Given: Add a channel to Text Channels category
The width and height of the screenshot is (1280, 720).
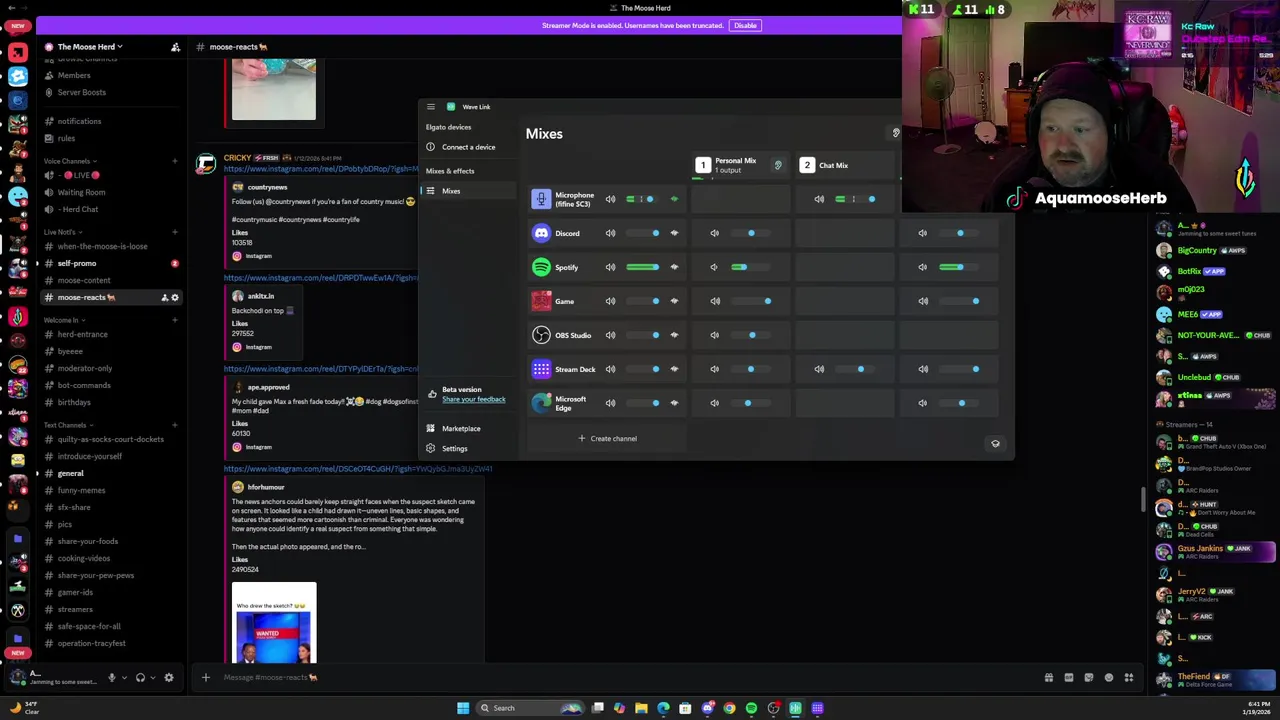Looking at the screenshot, I should click(175, 425).
